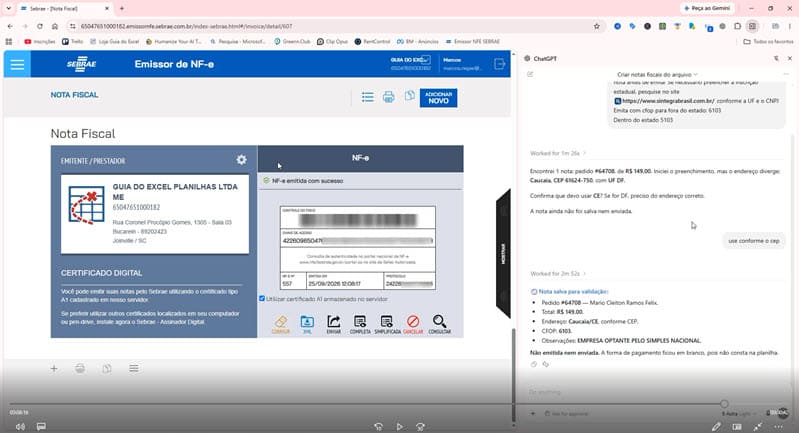
Task: Expand the Worked for 2m 52s details
Action: click(x=558, y=274)
